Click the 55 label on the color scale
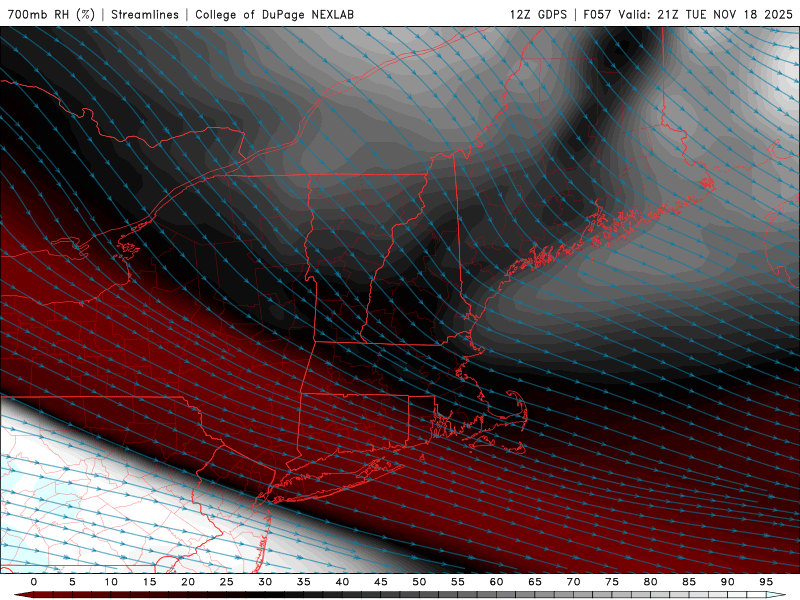800x600 pixels. (x=458, y=582)
